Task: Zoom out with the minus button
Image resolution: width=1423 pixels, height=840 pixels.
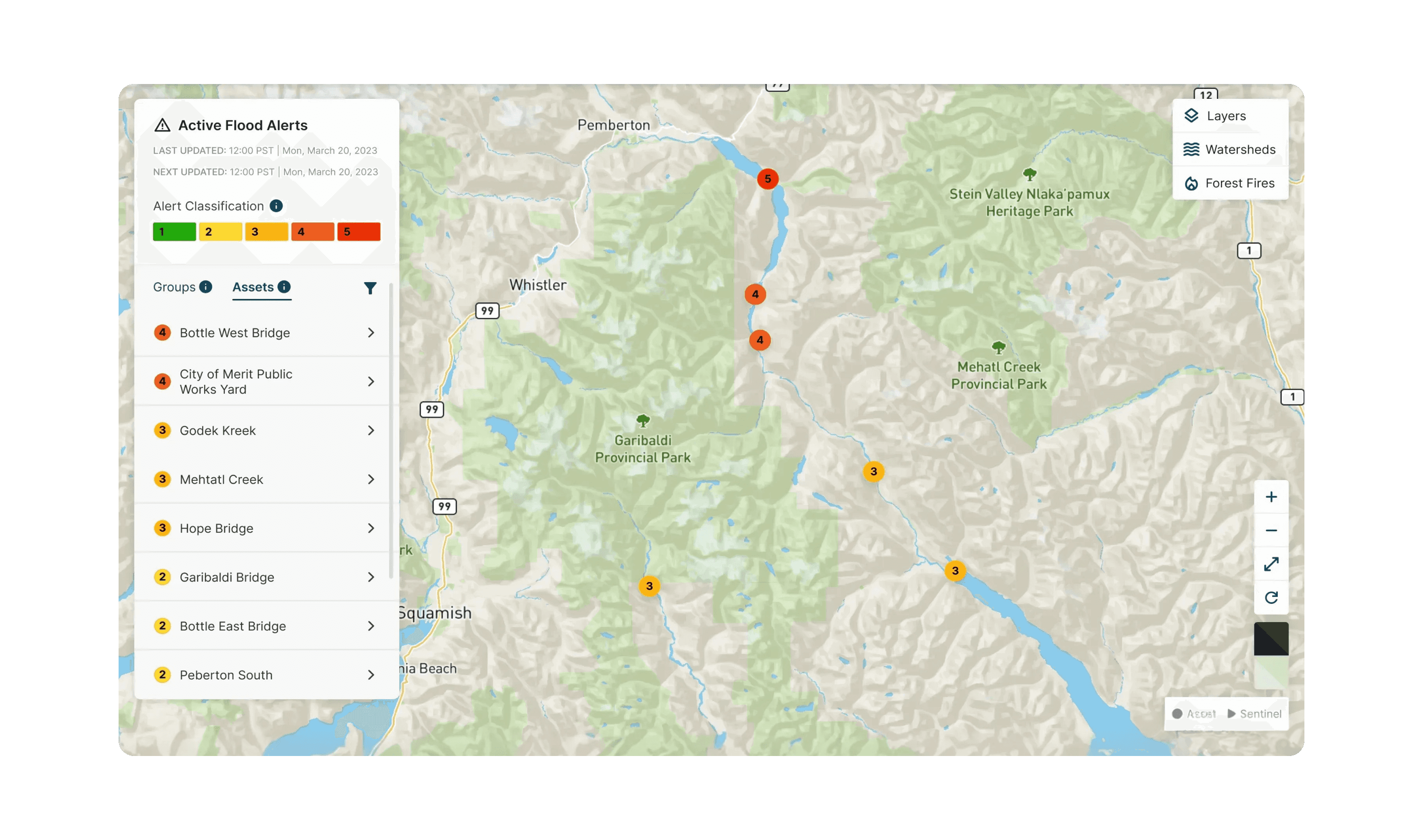Action: tap(1271, 530)
